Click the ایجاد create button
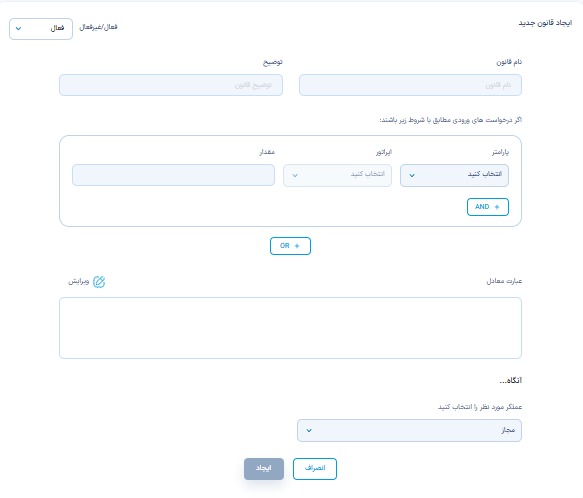Image resolution: width=583 pixels, height=498 pixels. coord(264,469)
